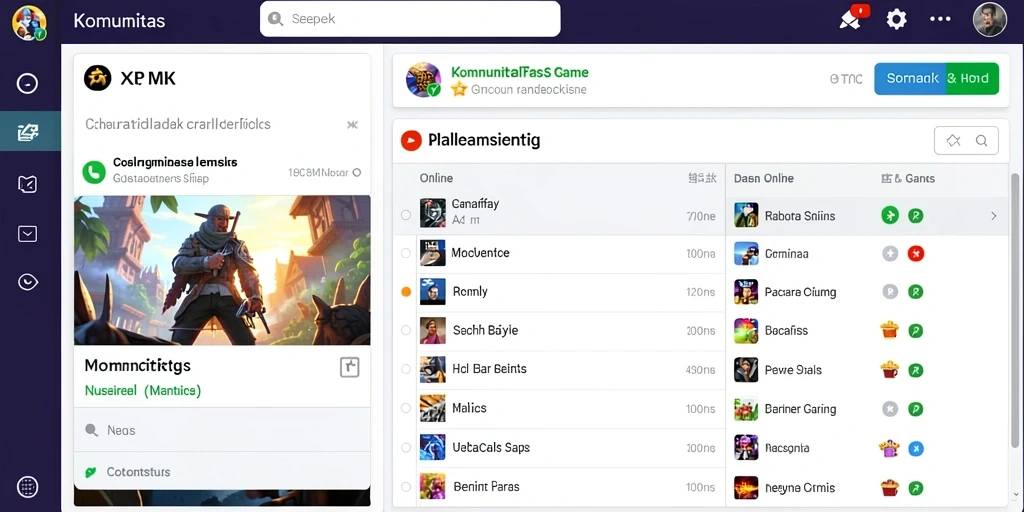Click the vertical scrollbar on the right
The image size is (1024, 512).
click(x=1015, y=311)
